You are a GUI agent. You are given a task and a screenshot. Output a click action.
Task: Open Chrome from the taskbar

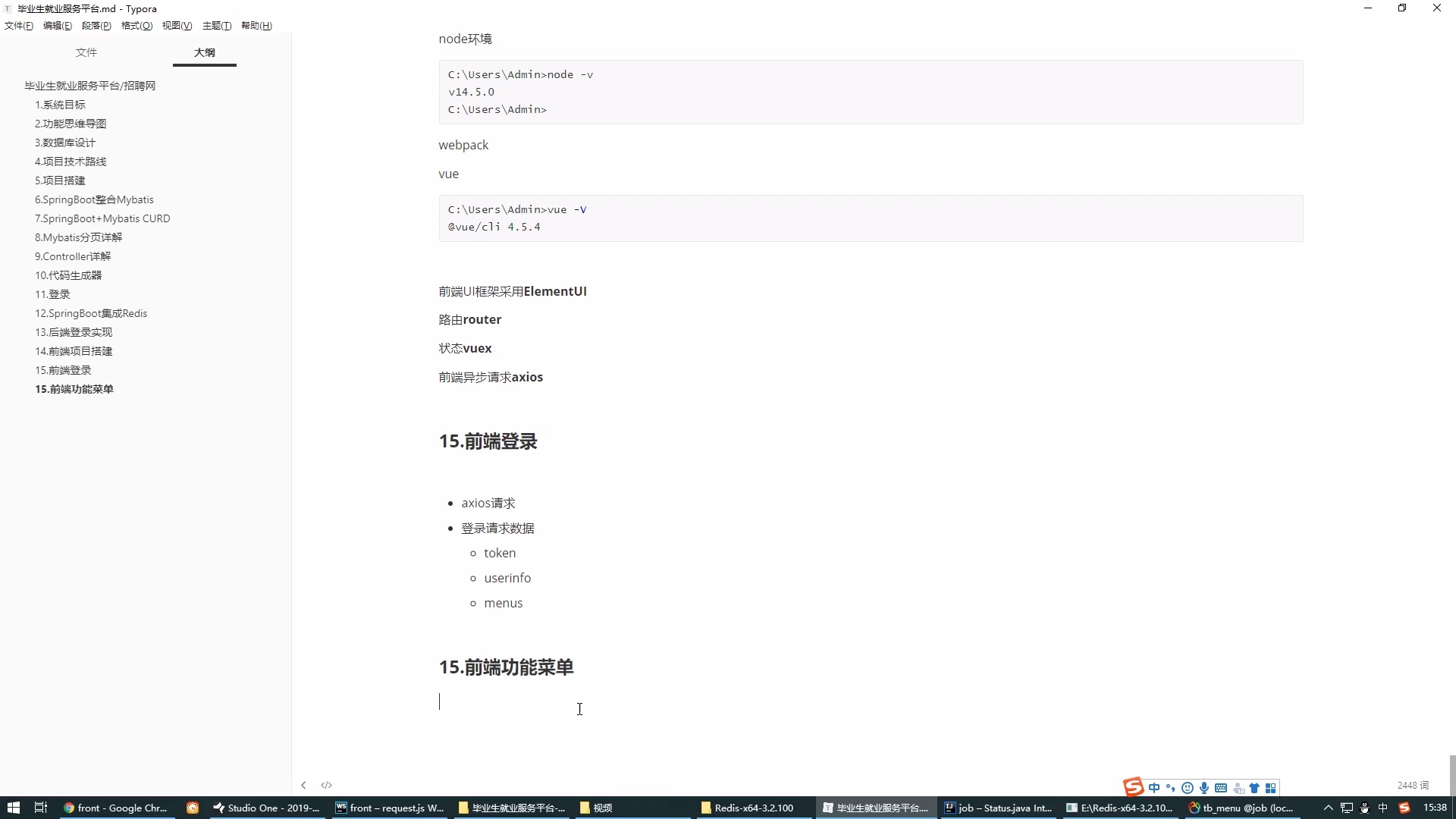click(115, 808)
